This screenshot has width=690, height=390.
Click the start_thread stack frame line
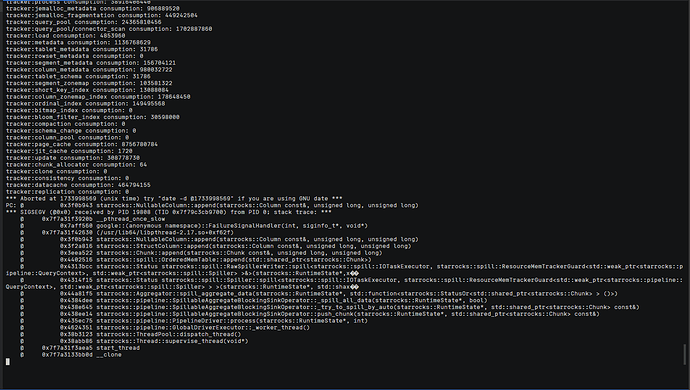(80, 348)
